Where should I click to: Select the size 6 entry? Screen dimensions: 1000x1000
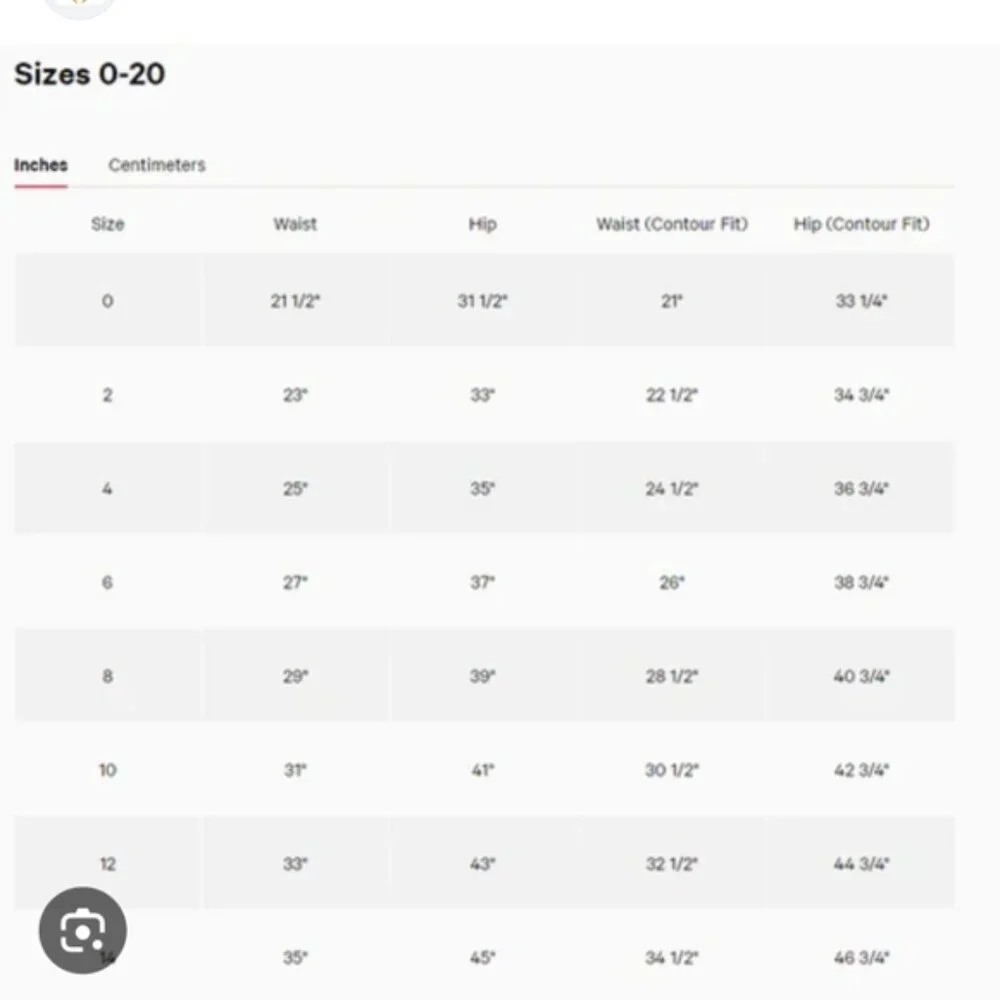[x=107, y=582]
